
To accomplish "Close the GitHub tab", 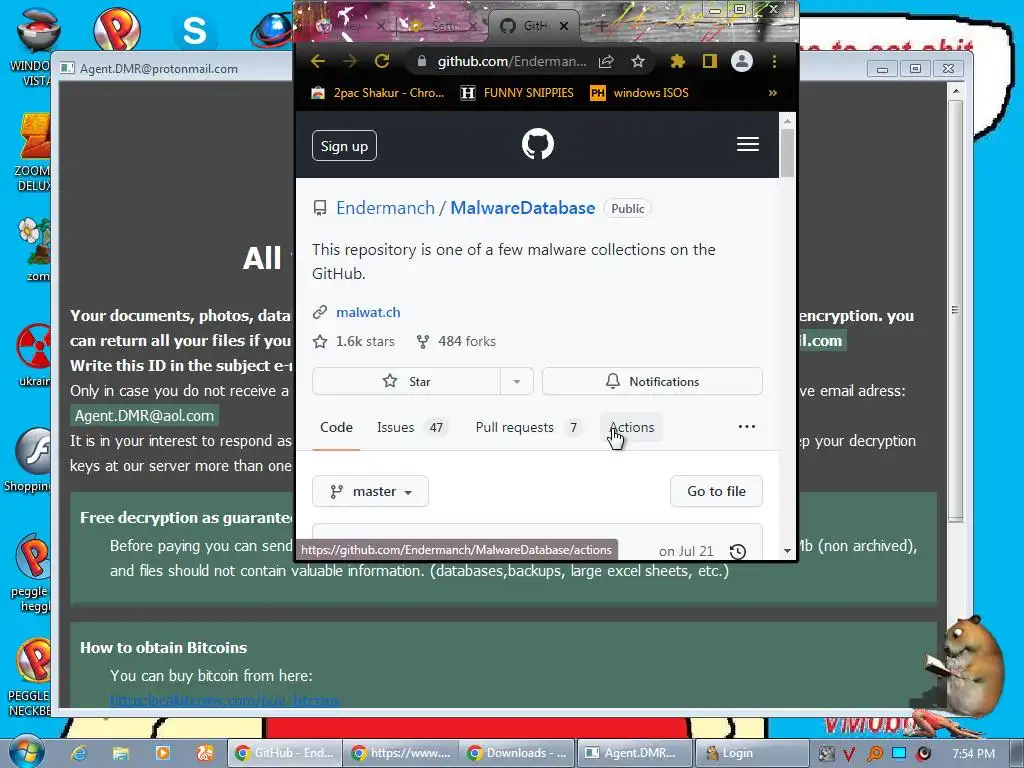I will pos(564,26).
